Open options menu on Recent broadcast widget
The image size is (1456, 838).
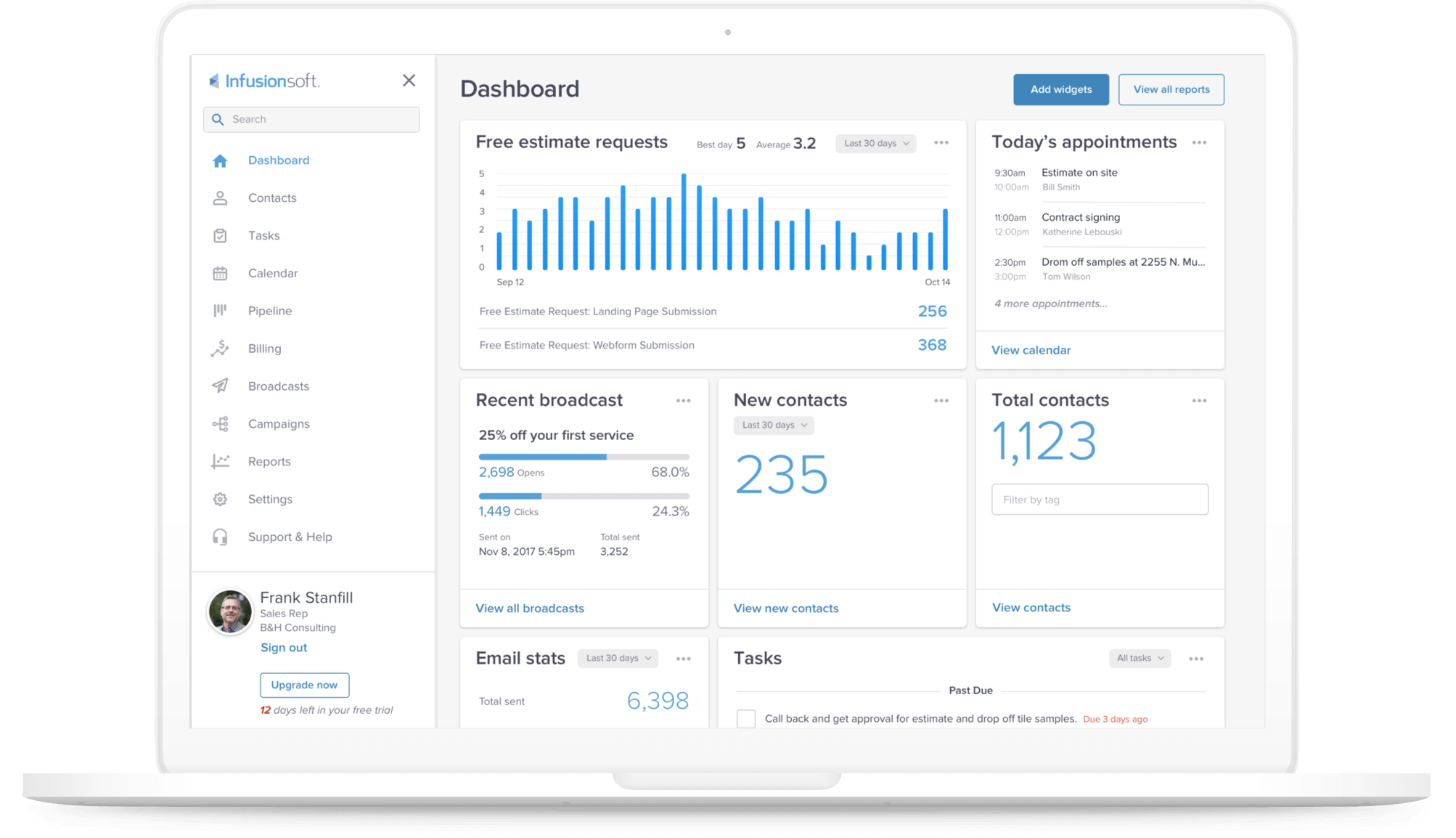(683, 400)
